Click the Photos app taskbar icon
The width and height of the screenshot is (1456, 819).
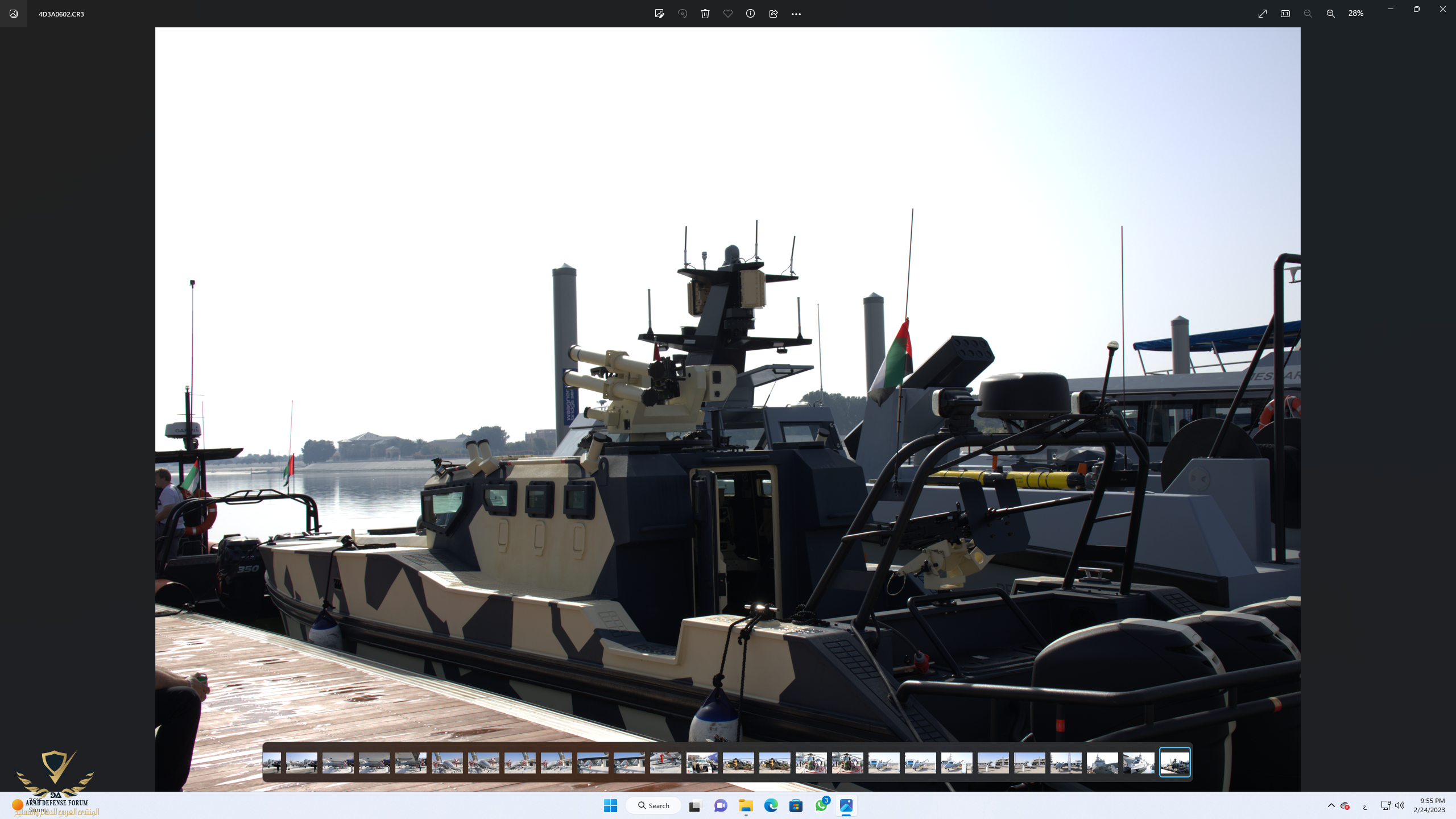[x=846, y=805]
